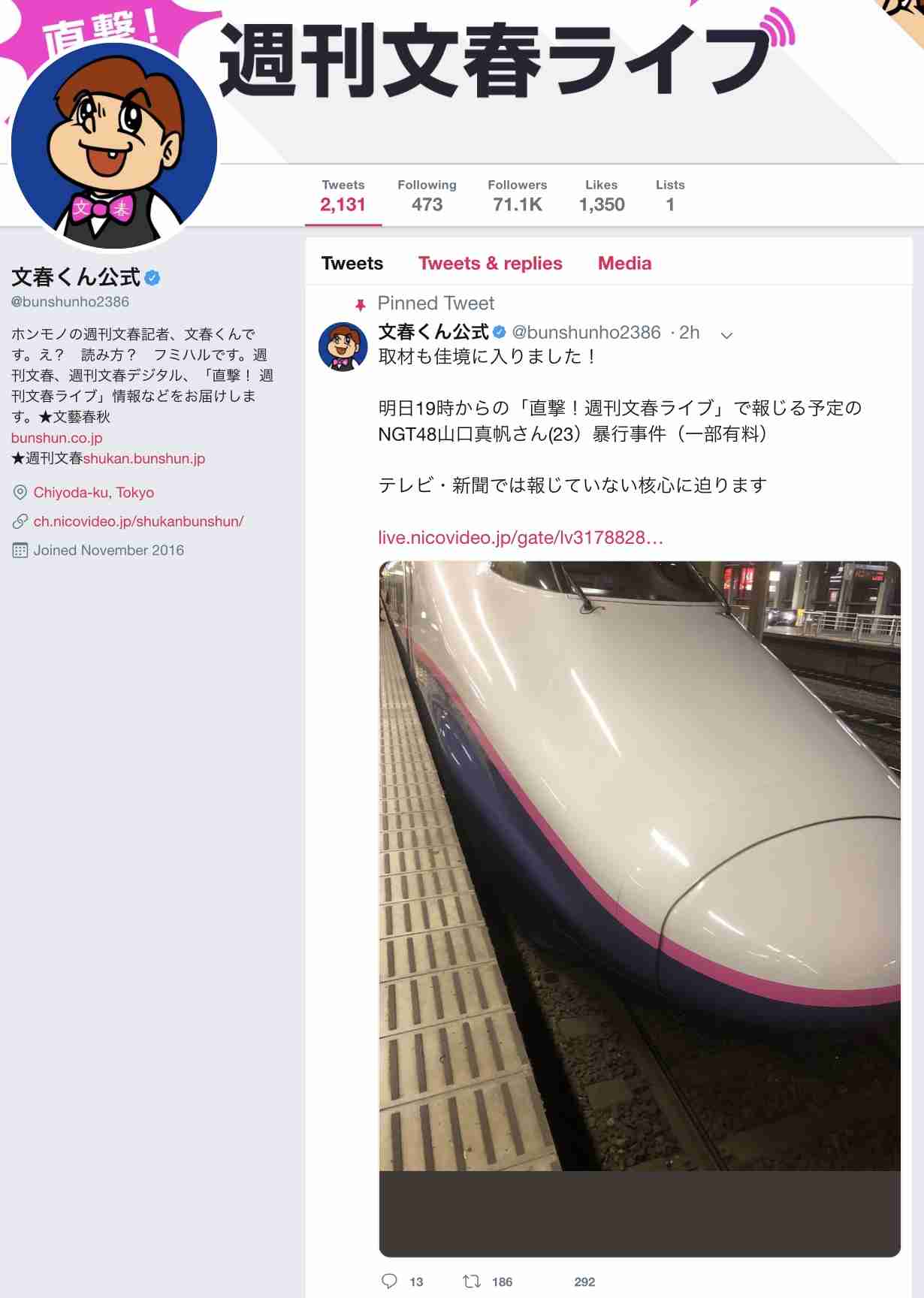
Task: Open the live.nicovideo.jp gate link
Action: click(x=521, y=538)
